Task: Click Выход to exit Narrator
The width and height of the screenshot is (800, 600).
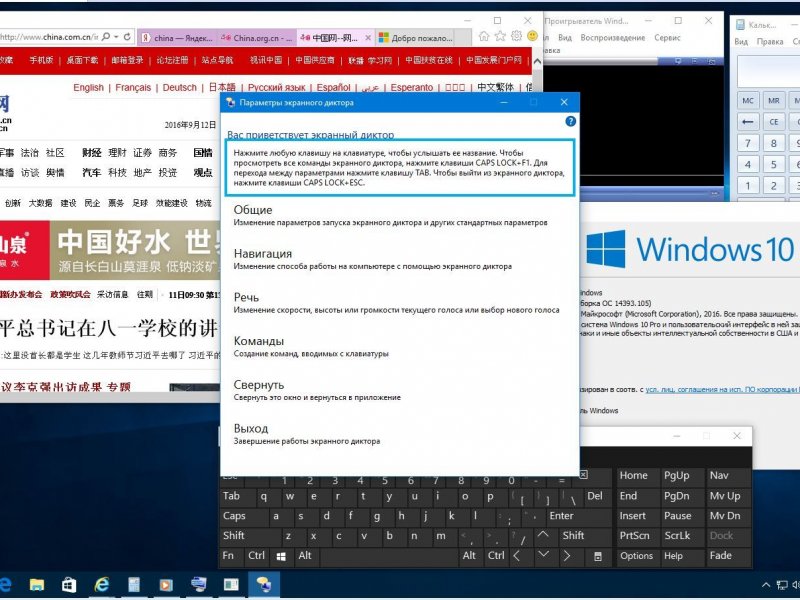Action: (307, 434)
